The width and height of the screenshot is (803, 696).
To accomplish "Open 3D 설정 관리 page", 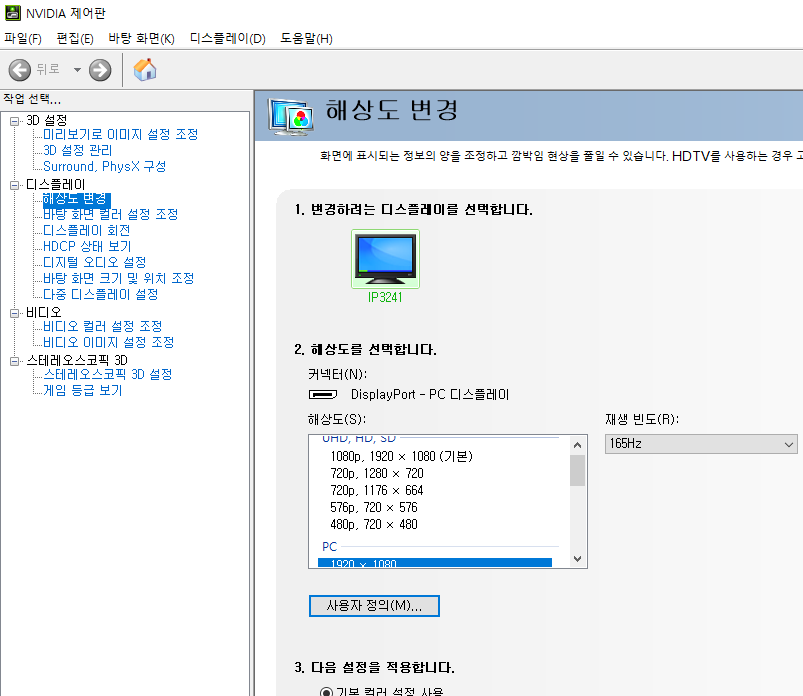I will tap(77, 150).
